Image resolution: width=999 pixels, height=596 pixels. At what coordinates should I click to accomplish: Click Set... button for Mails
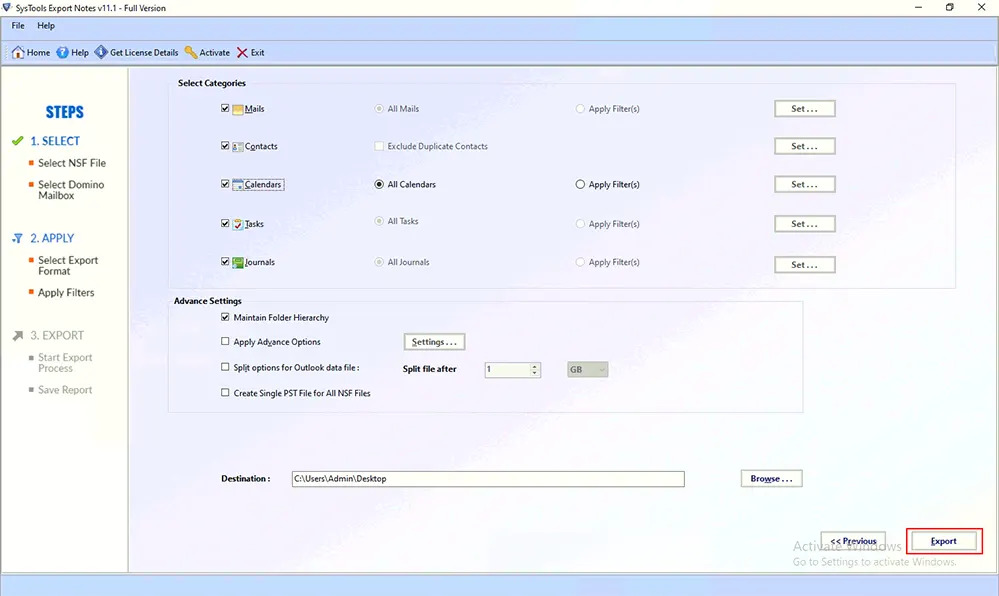tap(805, 109)
